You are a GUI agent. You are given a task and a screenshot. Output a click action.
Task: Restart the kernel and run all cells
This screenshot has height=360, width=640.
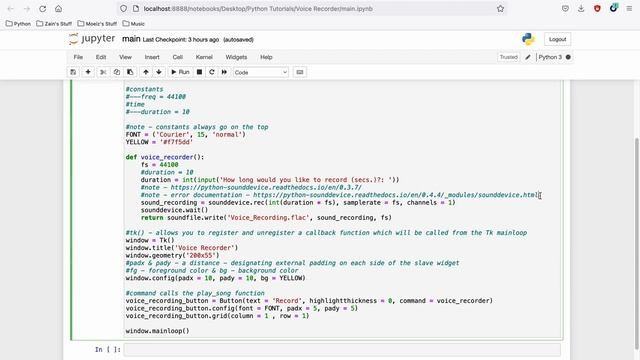coord(224,72)
